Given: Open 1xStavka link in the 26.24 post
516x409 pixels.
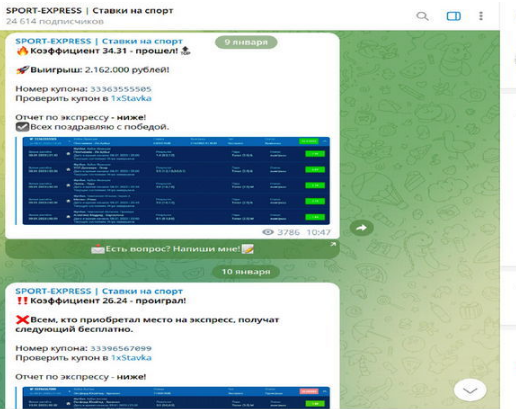Looking at the screenshot, I should tap(131, 358).
